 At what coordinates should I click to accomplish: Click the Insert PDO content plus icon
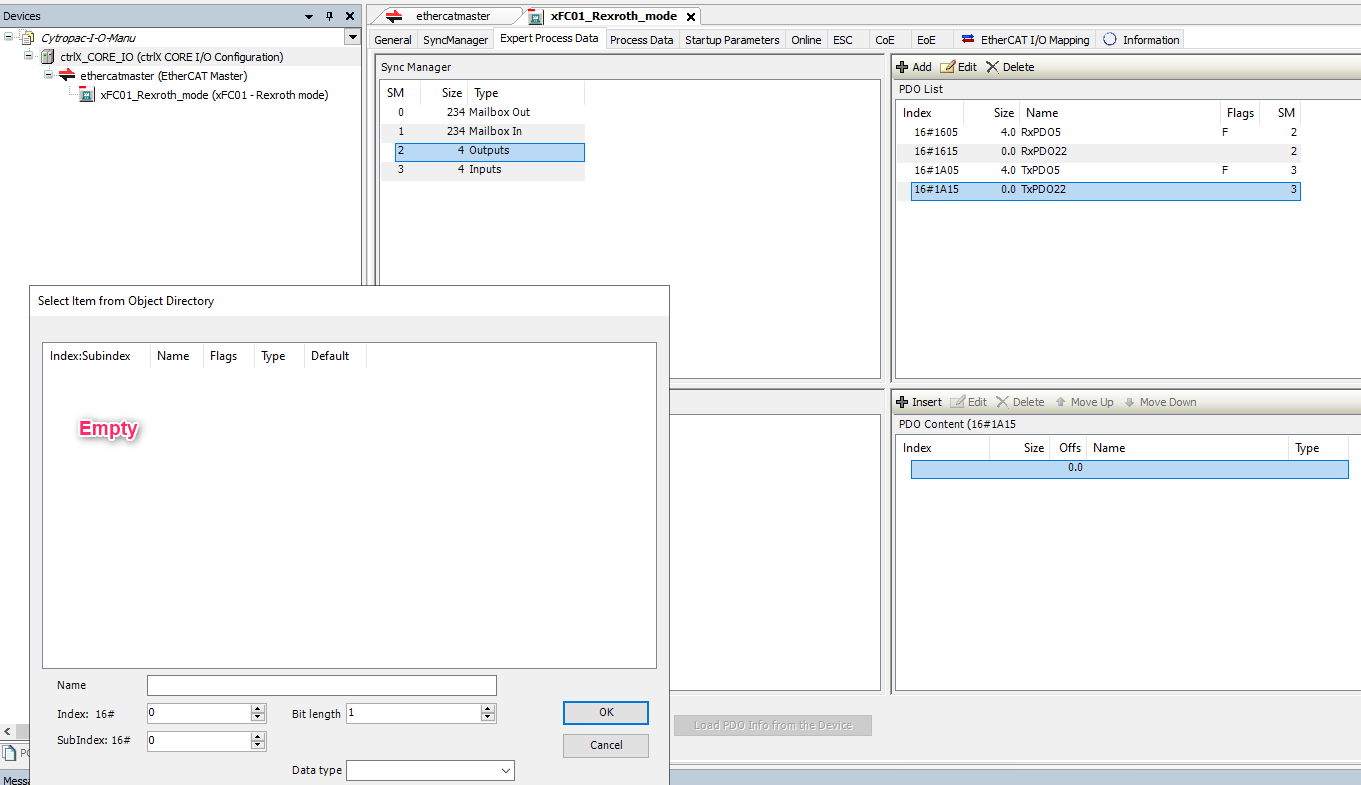tap(902, 402)
